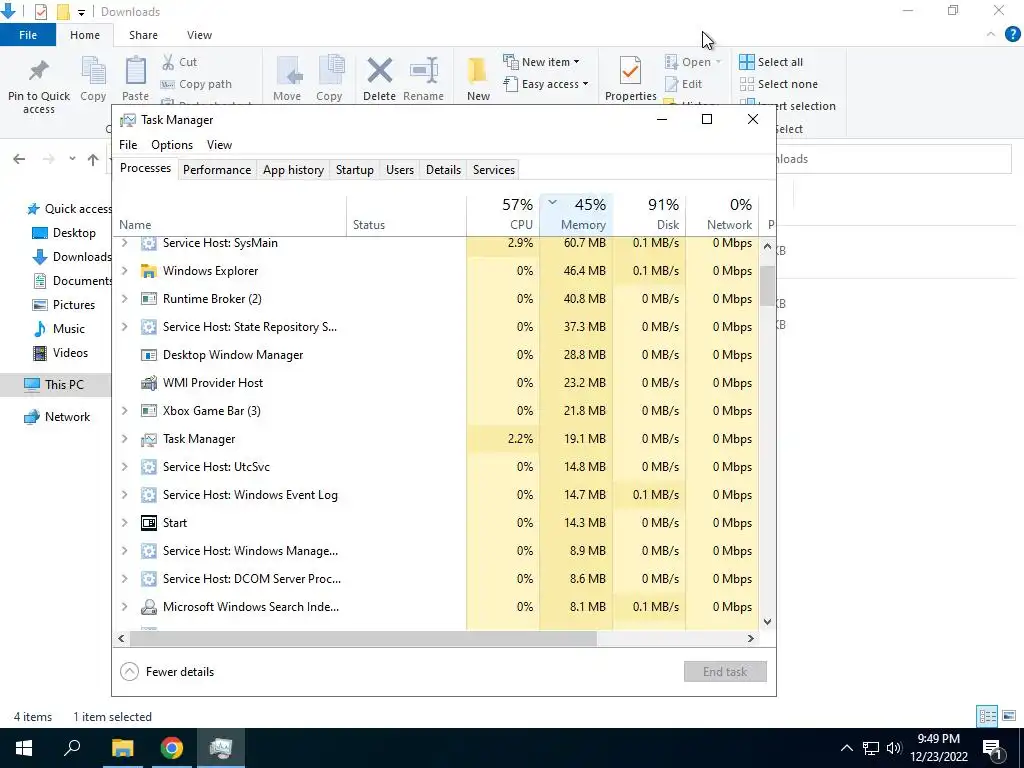1024x768 pixels.
Task: Click the network icon in system tray
Action: pos(871,748)
